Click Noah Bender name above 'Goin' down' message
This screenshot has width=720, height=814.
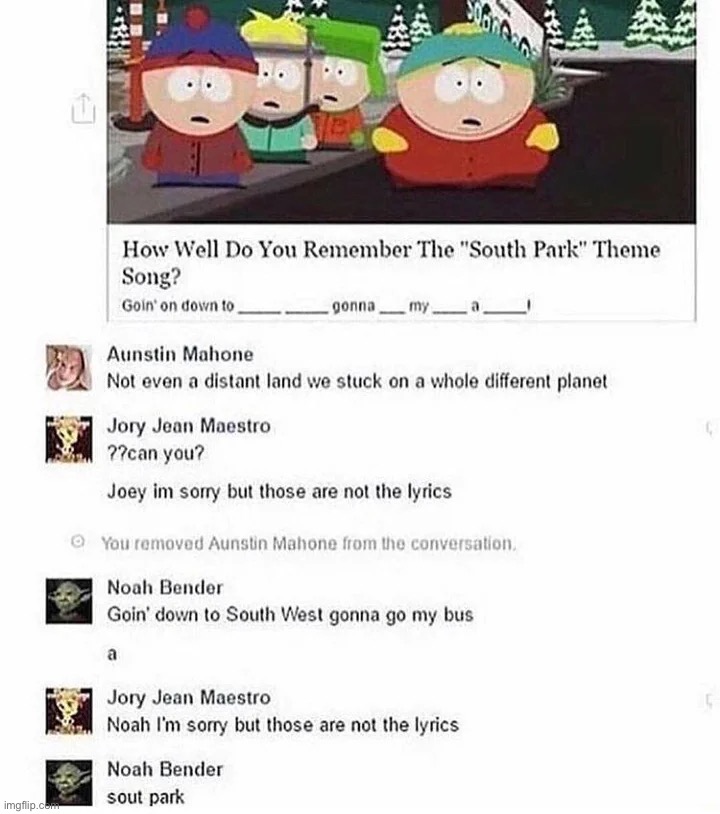click(x=165, y=587)
